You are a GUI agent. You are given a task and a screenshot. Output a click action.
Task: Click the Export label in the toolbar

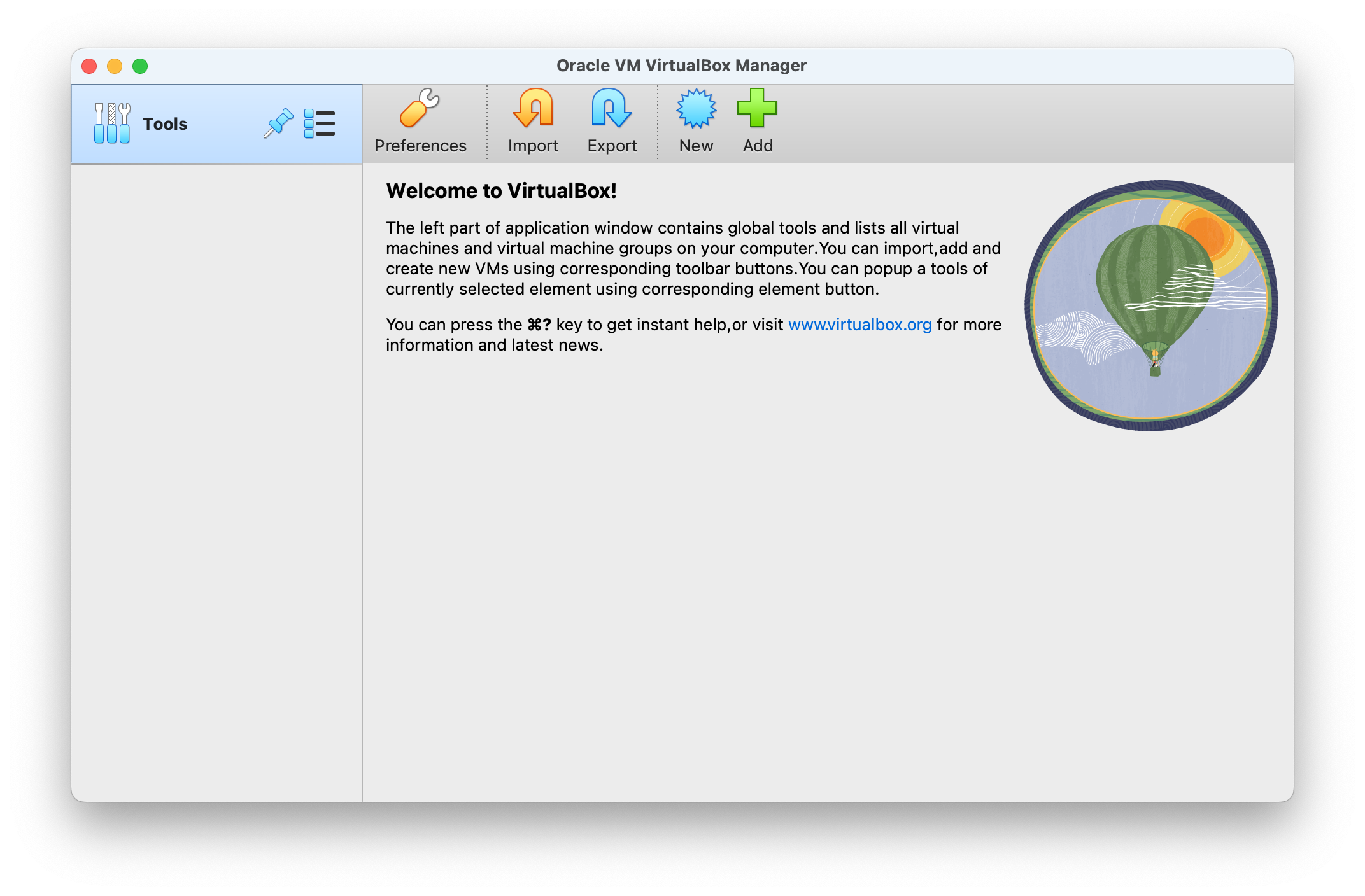(612, 146)
